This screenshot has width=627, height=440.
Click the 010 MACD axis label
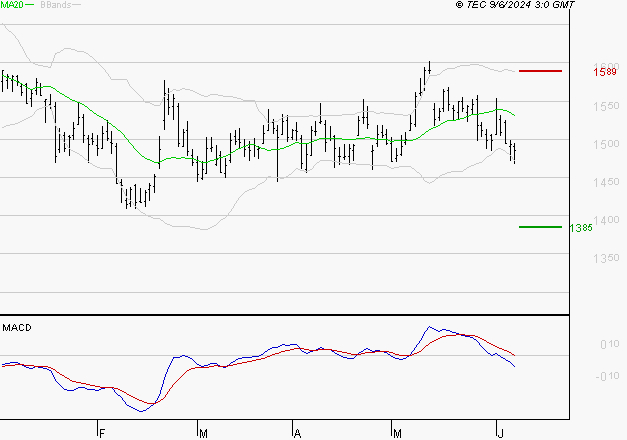(609, 344)
